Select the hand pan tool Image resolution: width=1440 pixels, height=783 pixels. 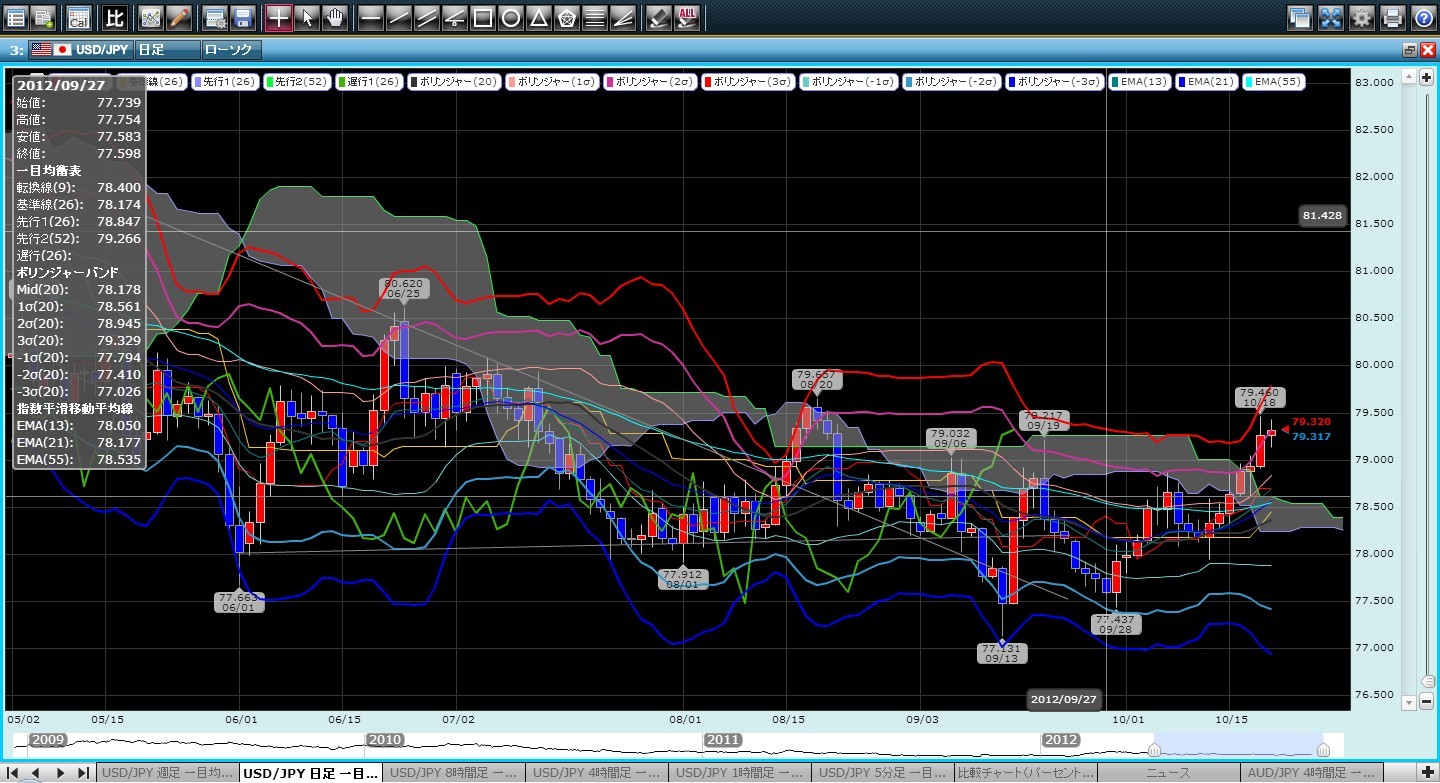click(x=335, y=17)
